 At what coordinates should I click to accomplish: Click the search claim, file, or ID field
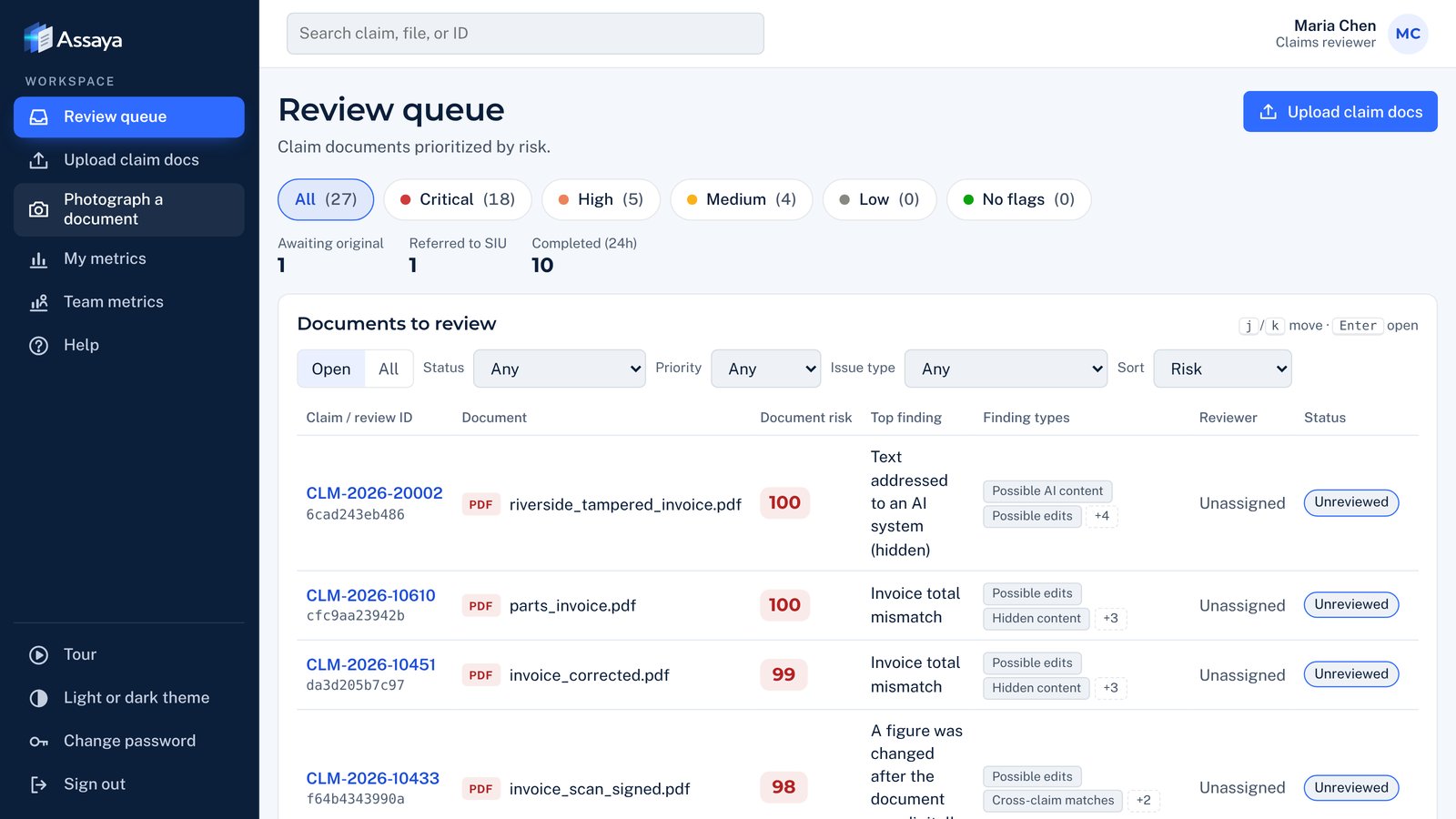tap(525, 34)
